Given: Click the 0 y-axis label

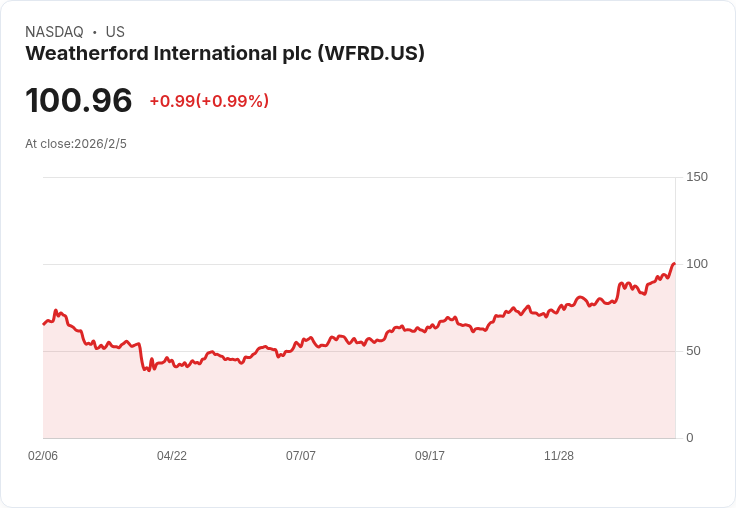Looking at the screenshot, I should pyautogui.click(x=690, y=438).
